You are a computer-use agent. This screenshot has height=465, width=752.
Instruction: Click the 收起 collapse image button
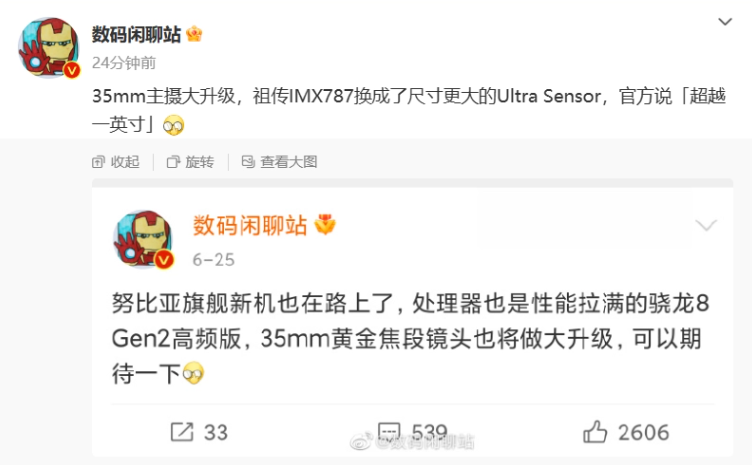116,162
